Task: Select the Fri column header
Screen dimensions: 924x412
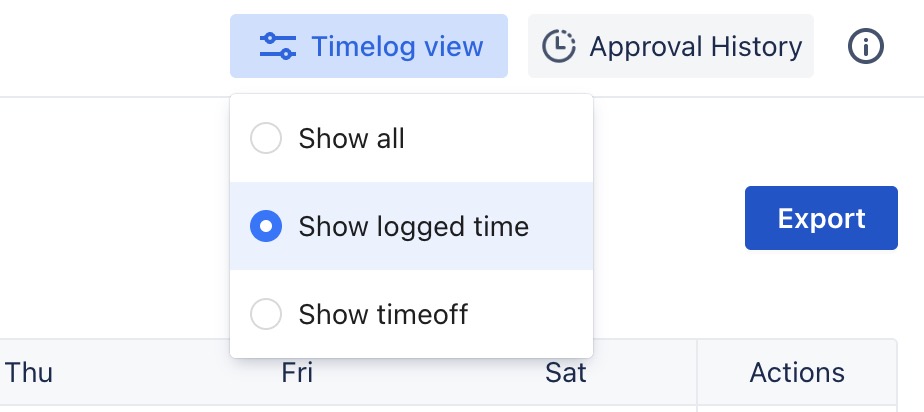Action: tap(297, 374)
